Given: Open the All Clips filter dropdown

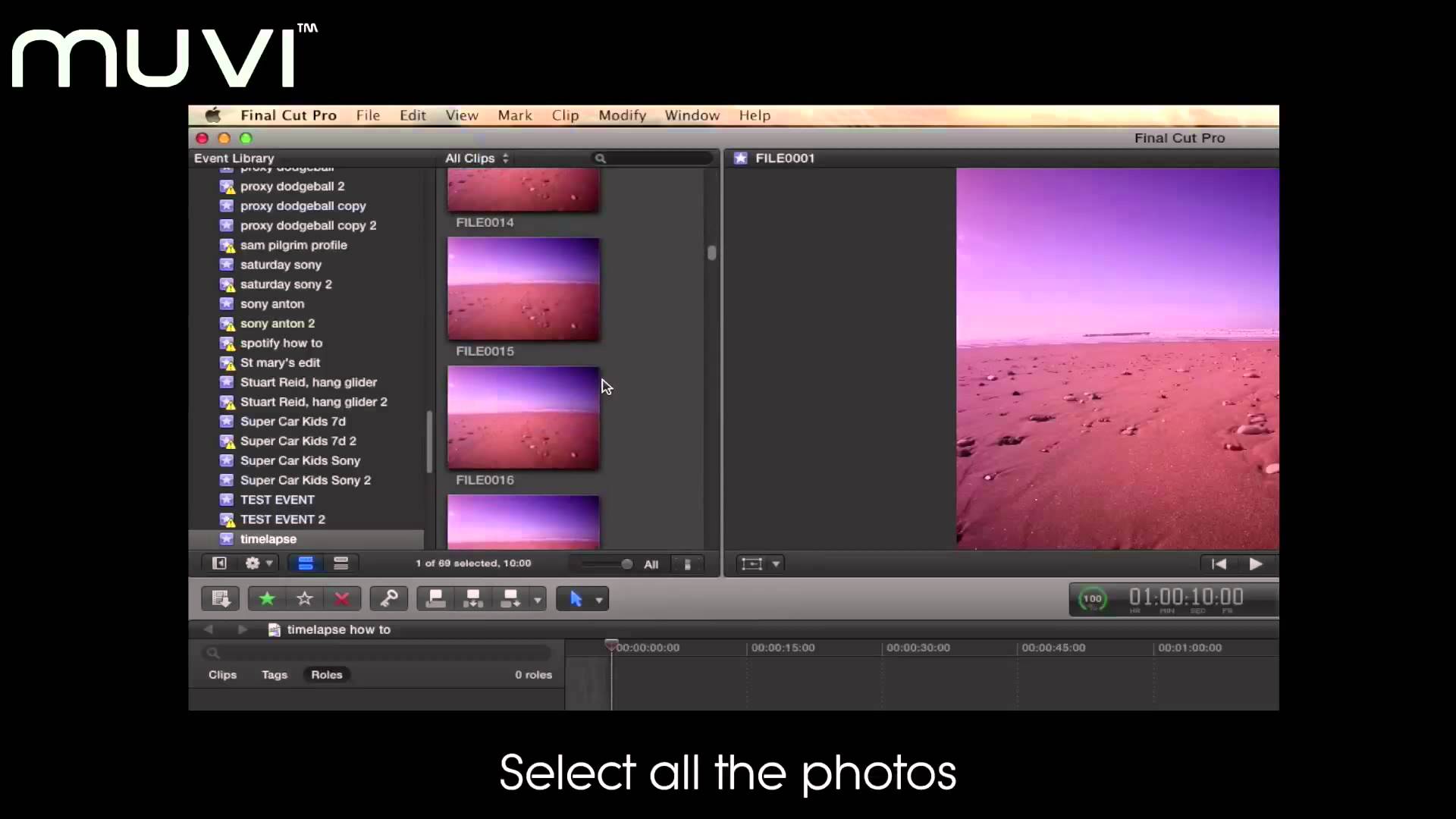Looking at the screenshot, I should tap(477, 158).
